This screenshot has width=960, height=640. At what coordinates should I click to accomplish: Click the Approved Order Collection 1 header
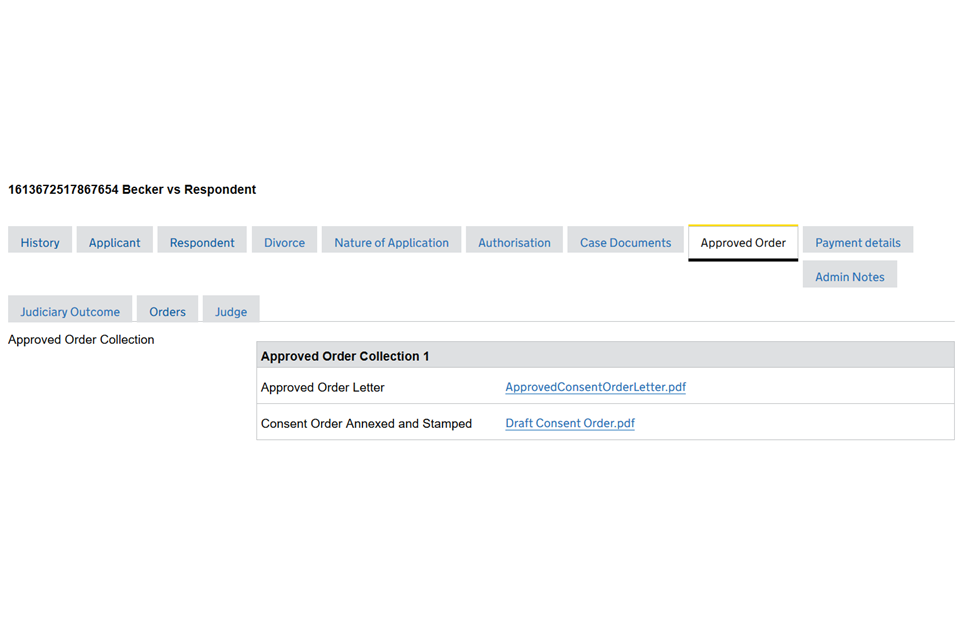click(x=345, y=356)
